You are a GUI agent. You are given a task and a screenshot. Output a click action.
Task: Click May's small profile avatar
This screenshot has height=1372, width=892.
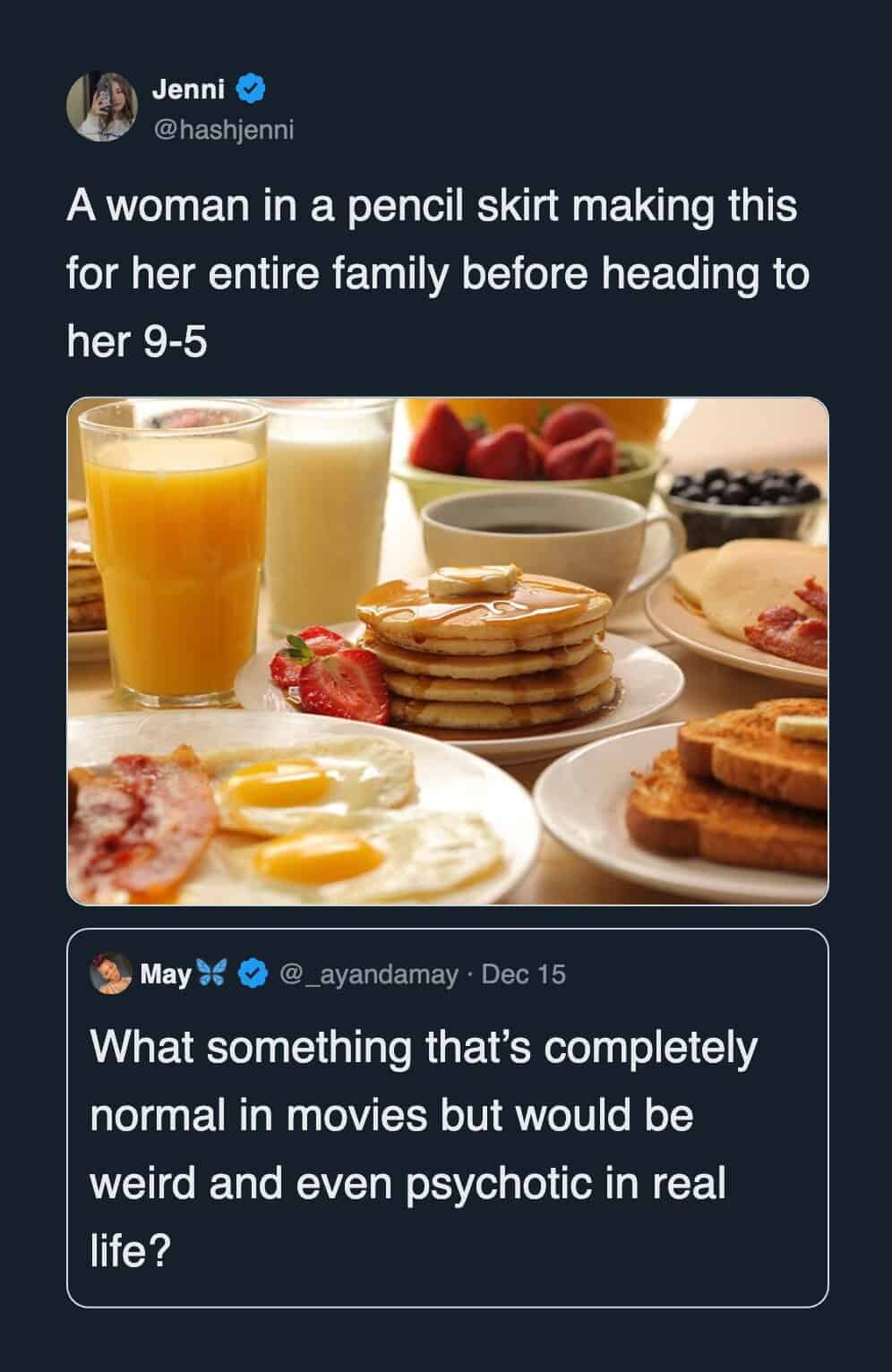[111, 974]
